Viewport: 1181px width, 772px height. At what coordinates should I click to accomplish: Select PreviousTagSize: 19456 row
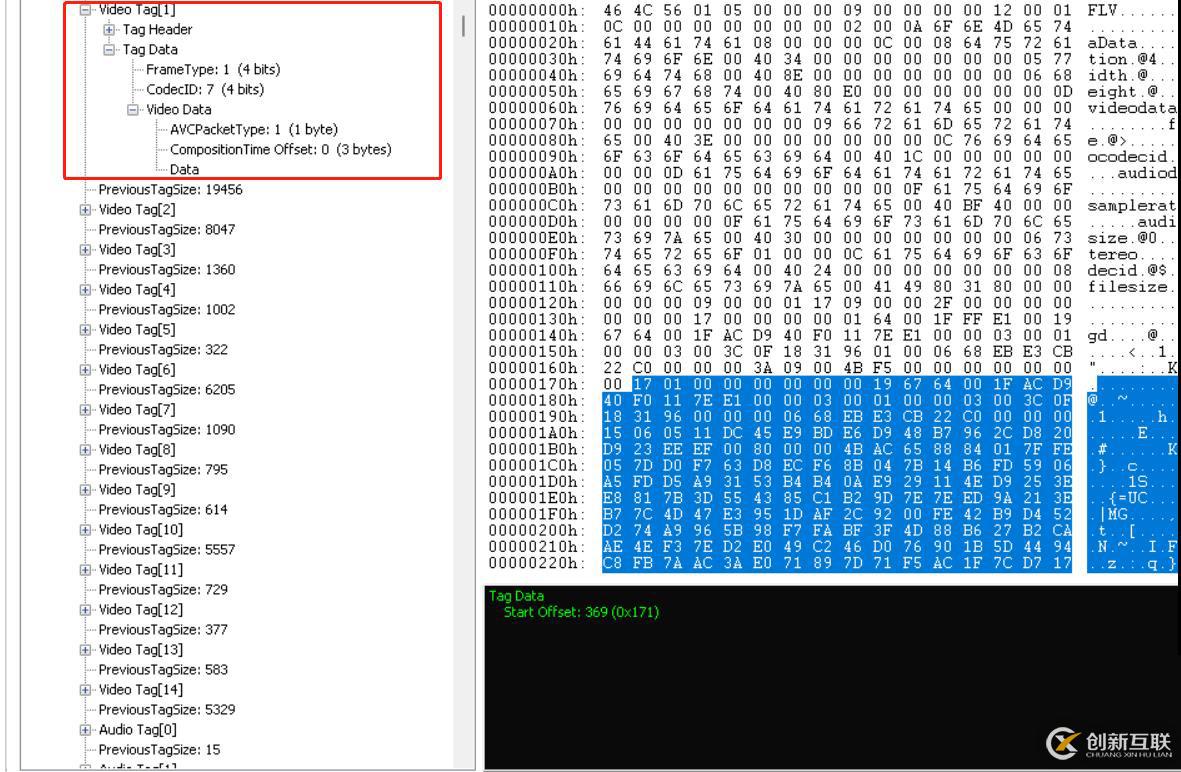click(x=171, y=189)
